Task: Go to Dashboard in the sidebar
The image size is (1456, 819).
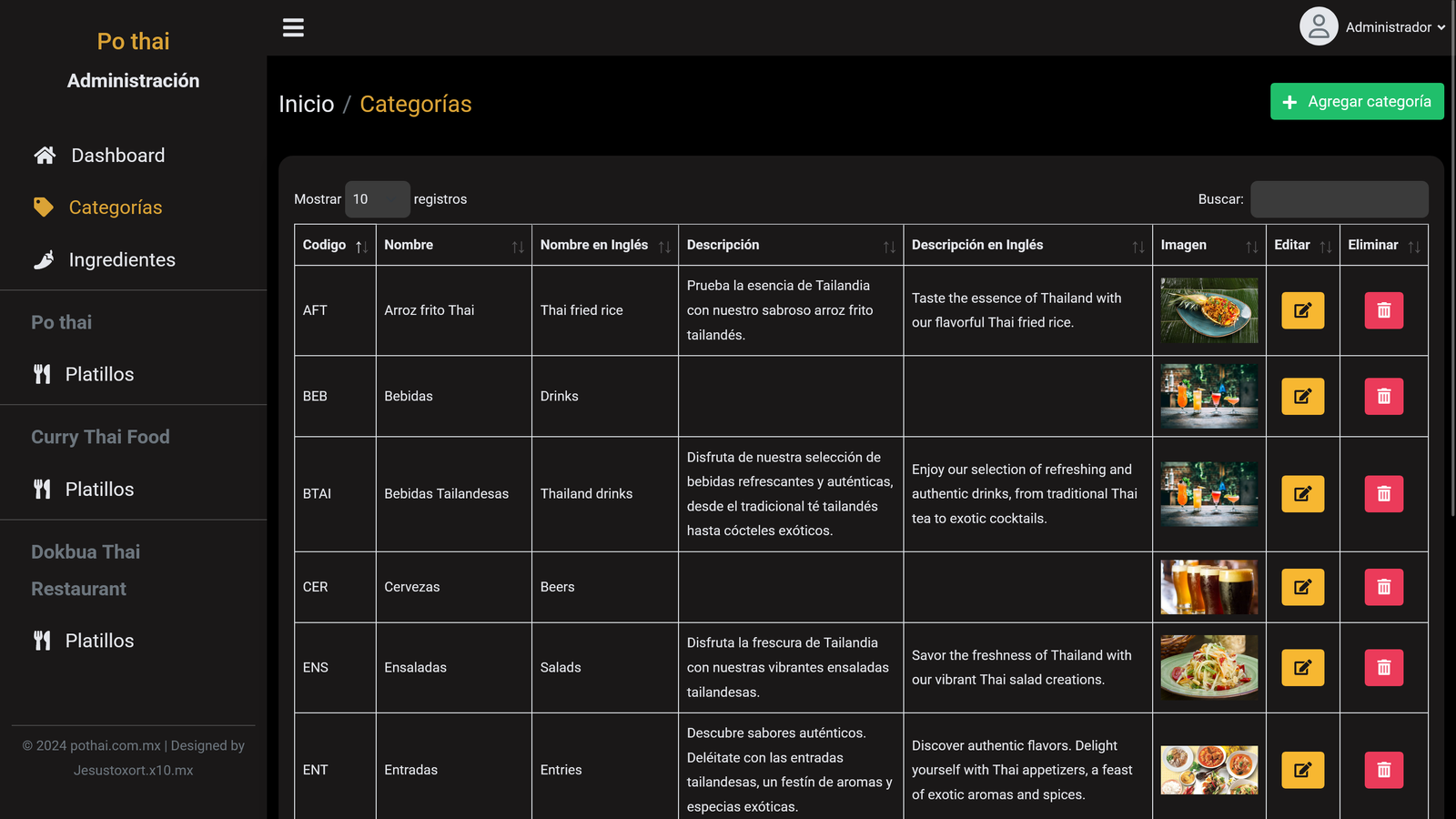Action: [117, 156]
